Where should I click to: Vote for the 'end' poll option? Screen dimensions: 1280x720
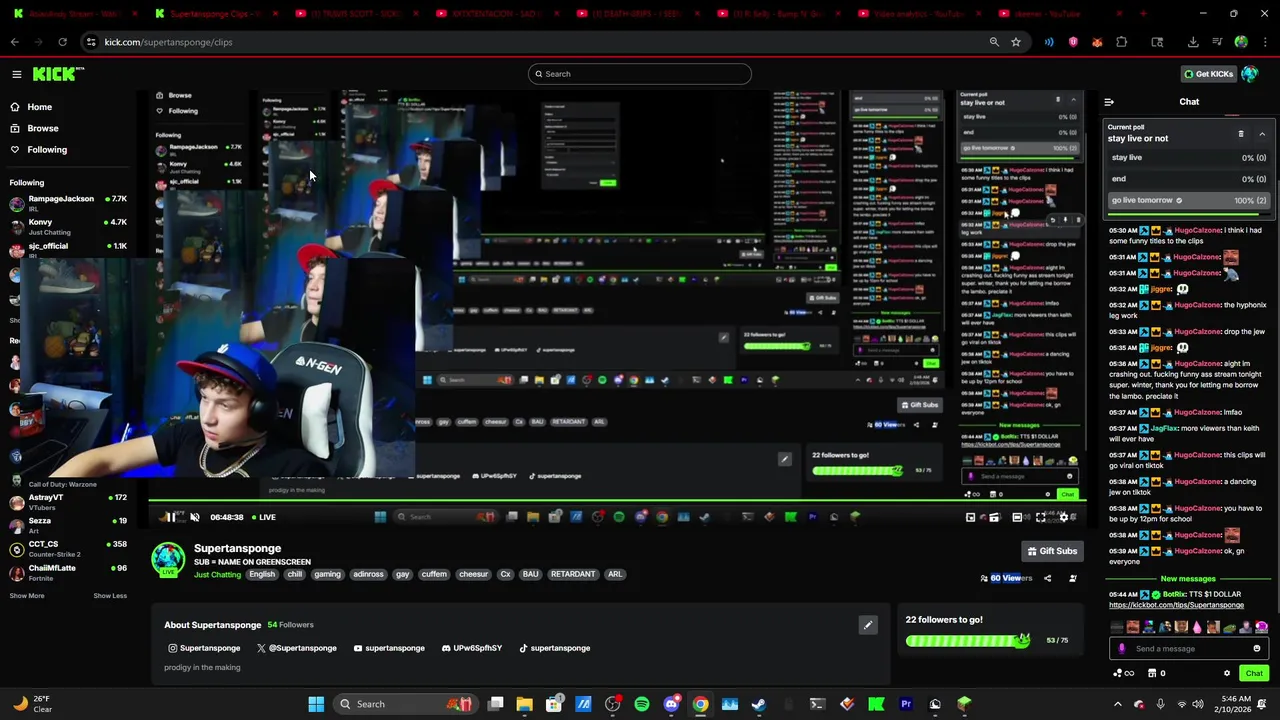click(x=1189, y=179)
